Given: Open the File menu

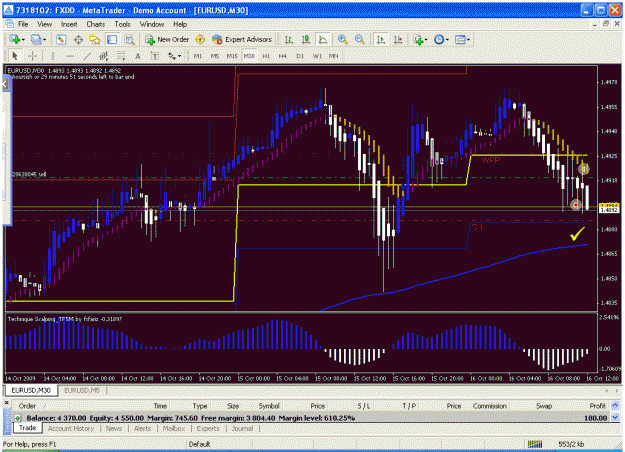Looking at the screenshot, I should (x=23, y=24).
